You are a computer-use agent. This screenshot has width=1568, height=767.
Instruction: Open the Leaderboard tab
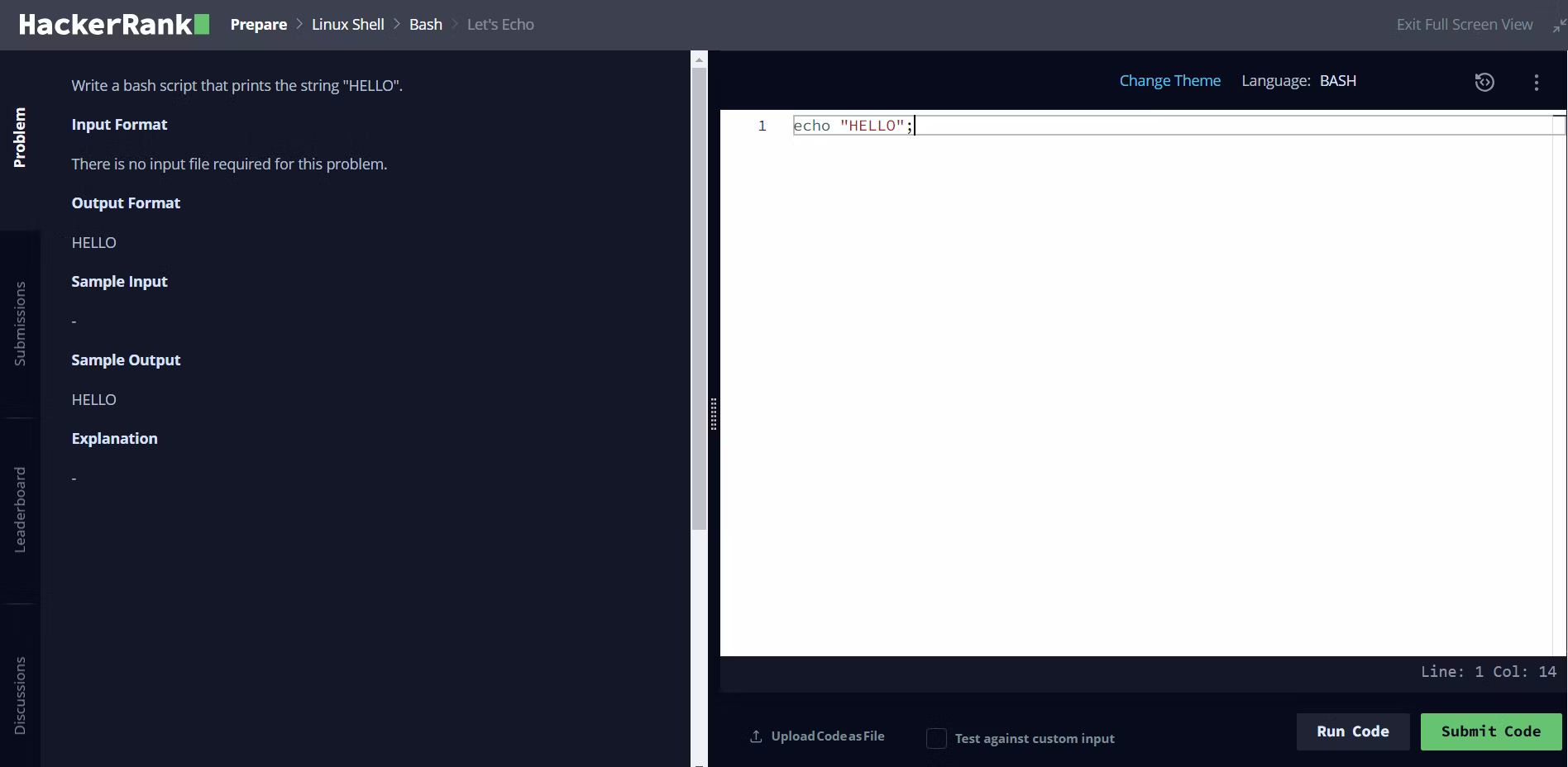click(x=20, y=509)
